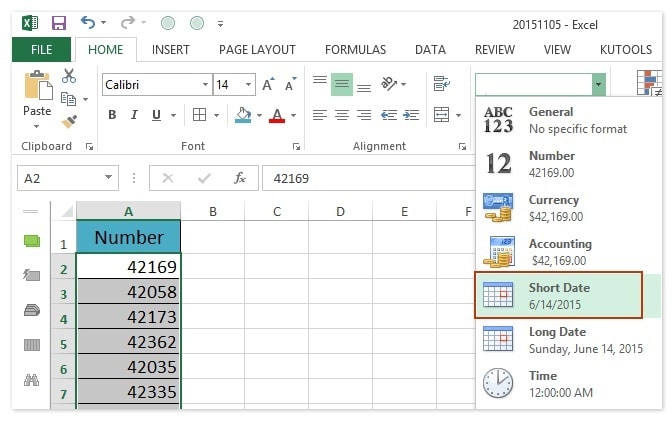Click the Paste clipboard icon
Screen dimensions: 672x421
[x=38, y=85]
